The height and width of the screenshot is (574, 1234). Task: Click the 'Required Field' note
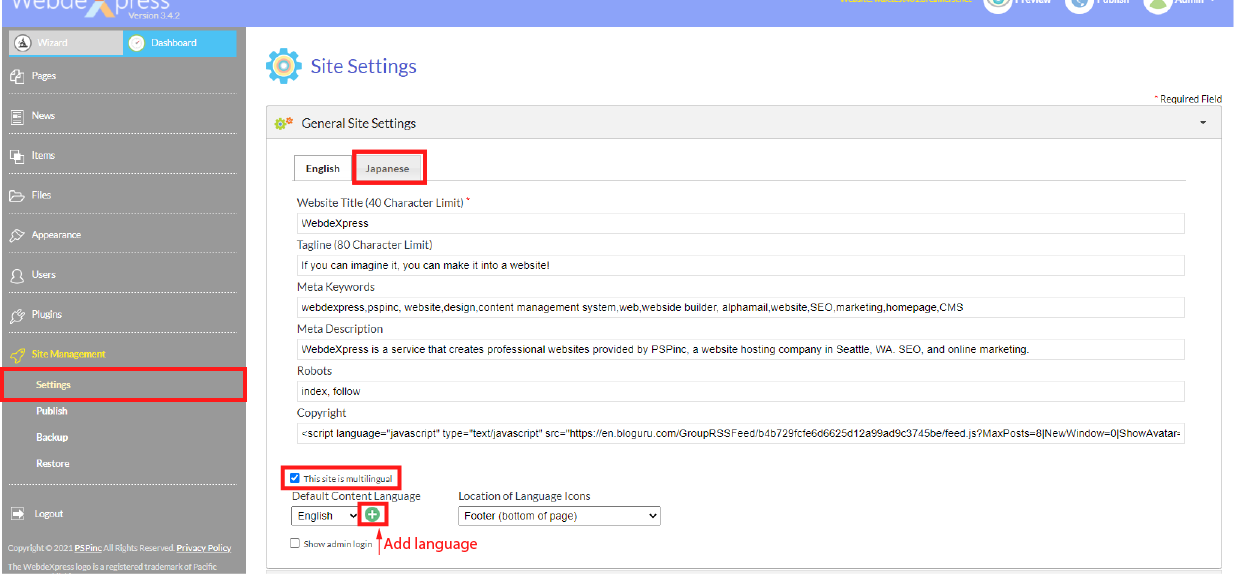1189,99
